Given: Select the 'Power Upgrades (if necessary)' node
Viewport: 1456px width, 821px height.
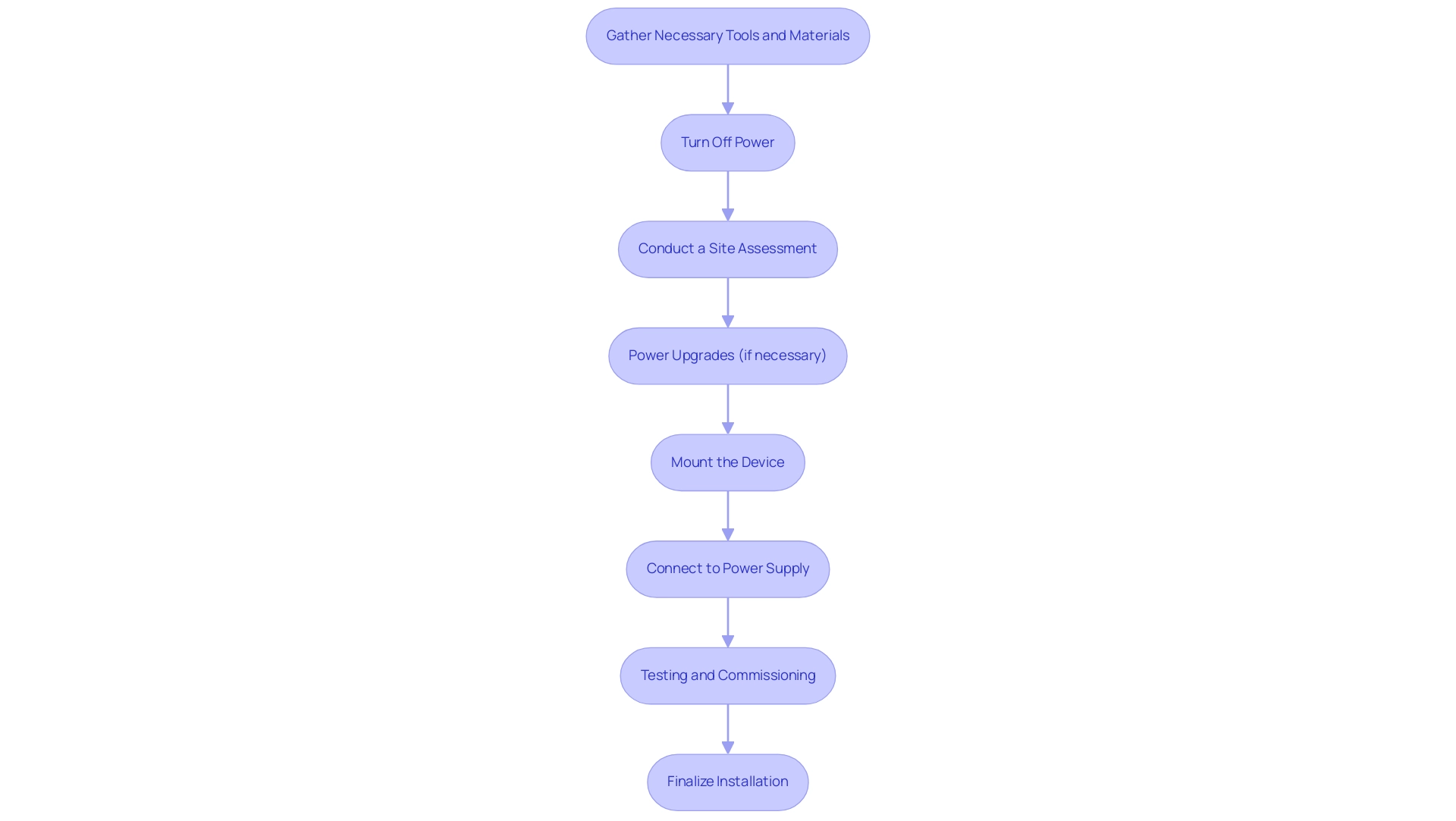Looking at the screenshot, I should tap(727, 355).
